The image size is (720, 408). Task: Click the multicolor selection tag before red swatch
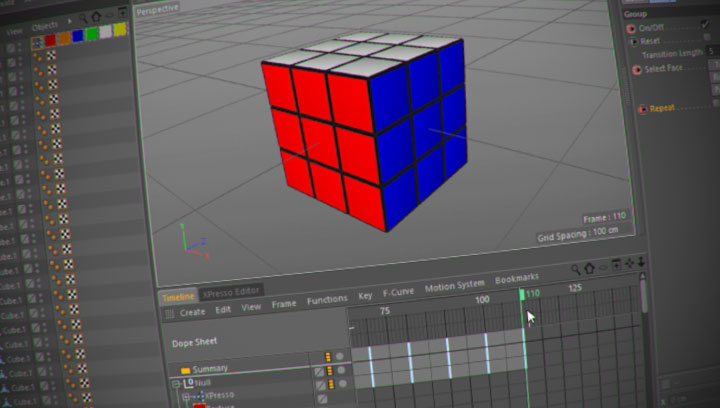click(37, 43)
